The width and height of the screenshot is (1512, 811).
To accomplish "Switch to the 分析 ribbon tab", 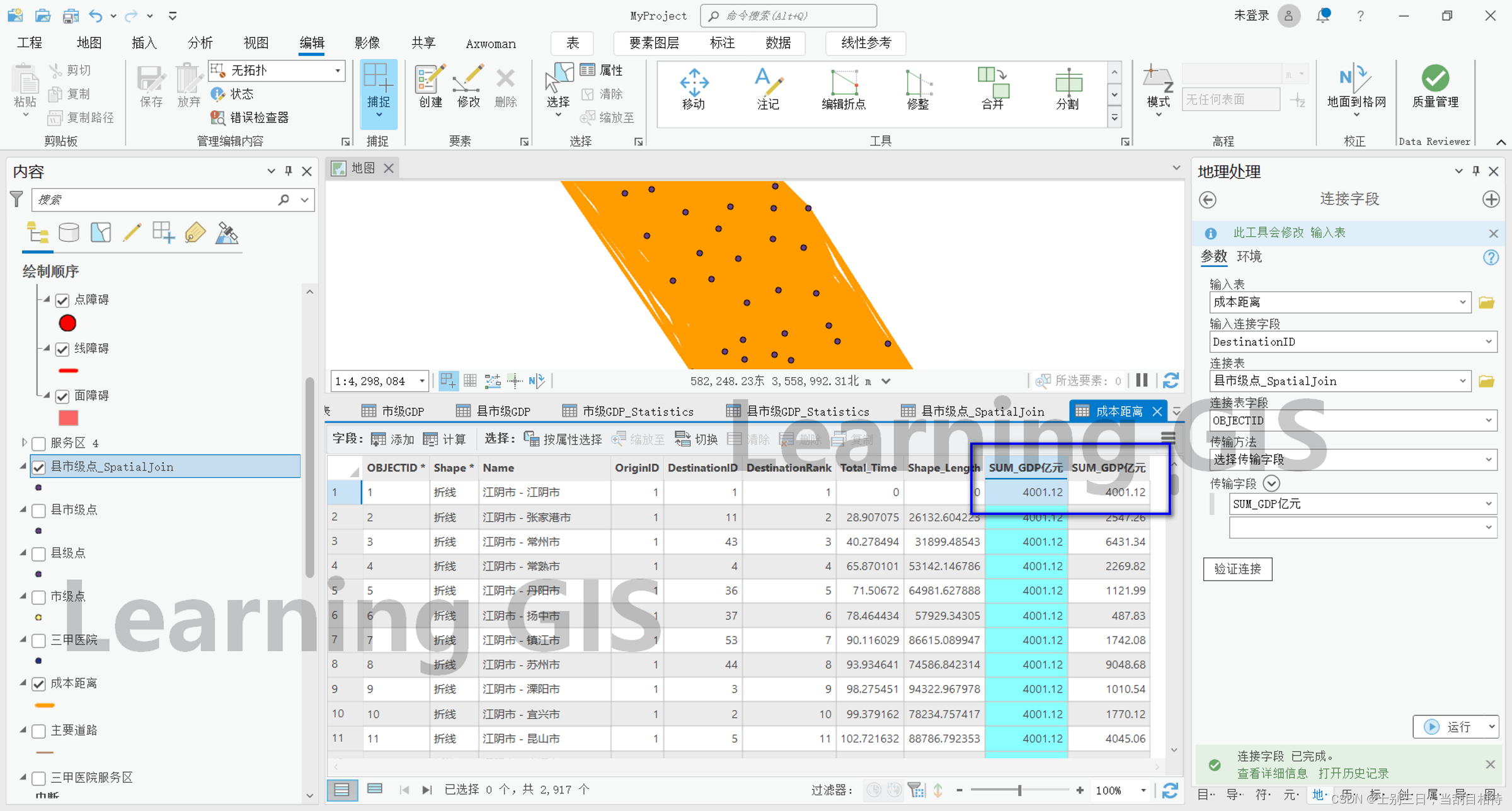I will coord(200,43).
